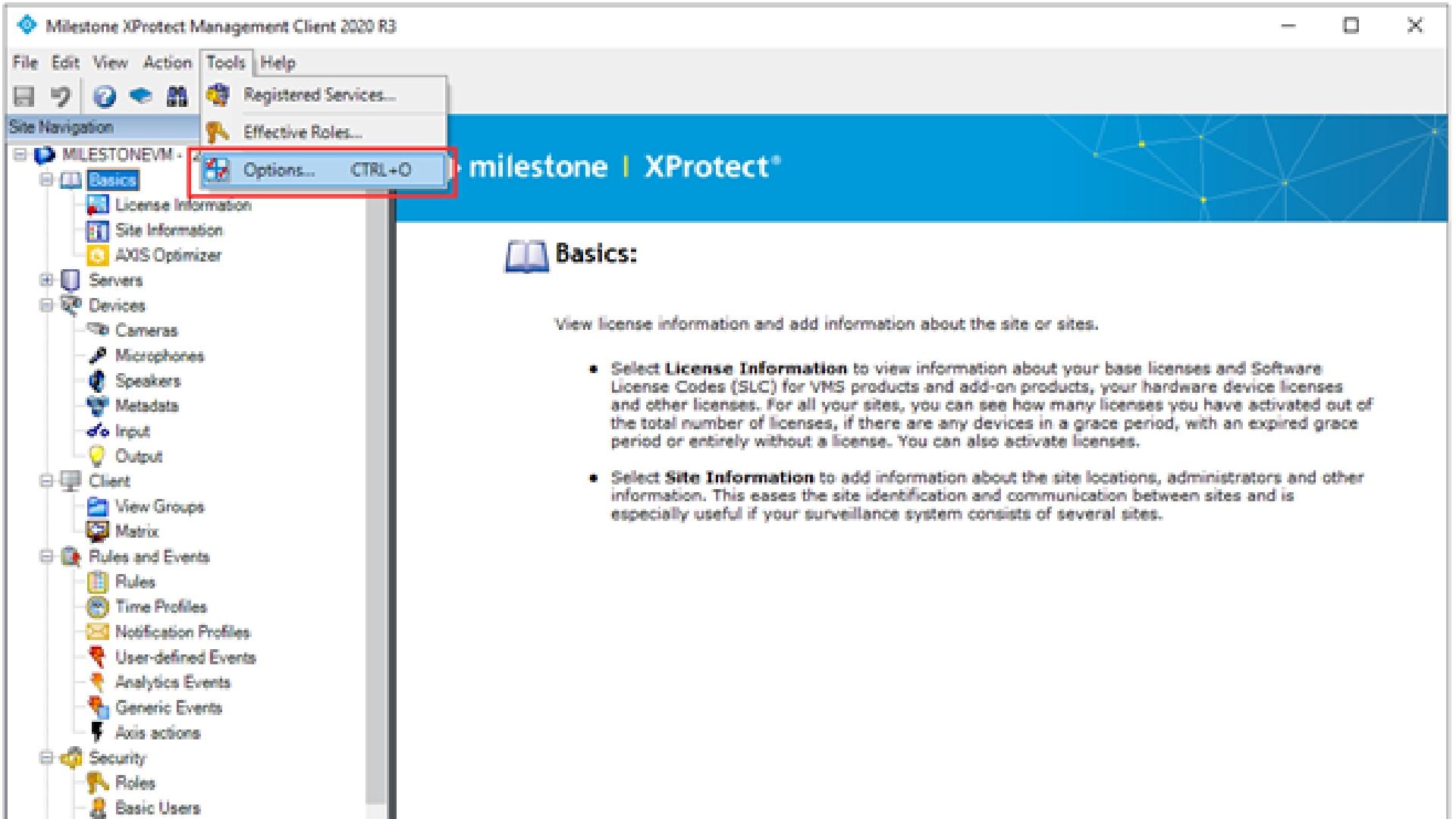Click the blue graduation cap toolbar icon

[x=140, y=96]
